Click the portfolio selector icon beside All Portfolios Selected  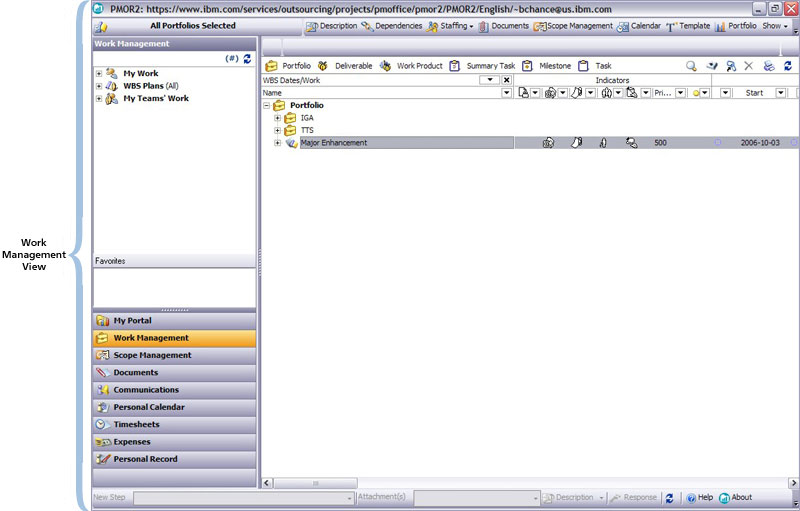click(101, 27)
